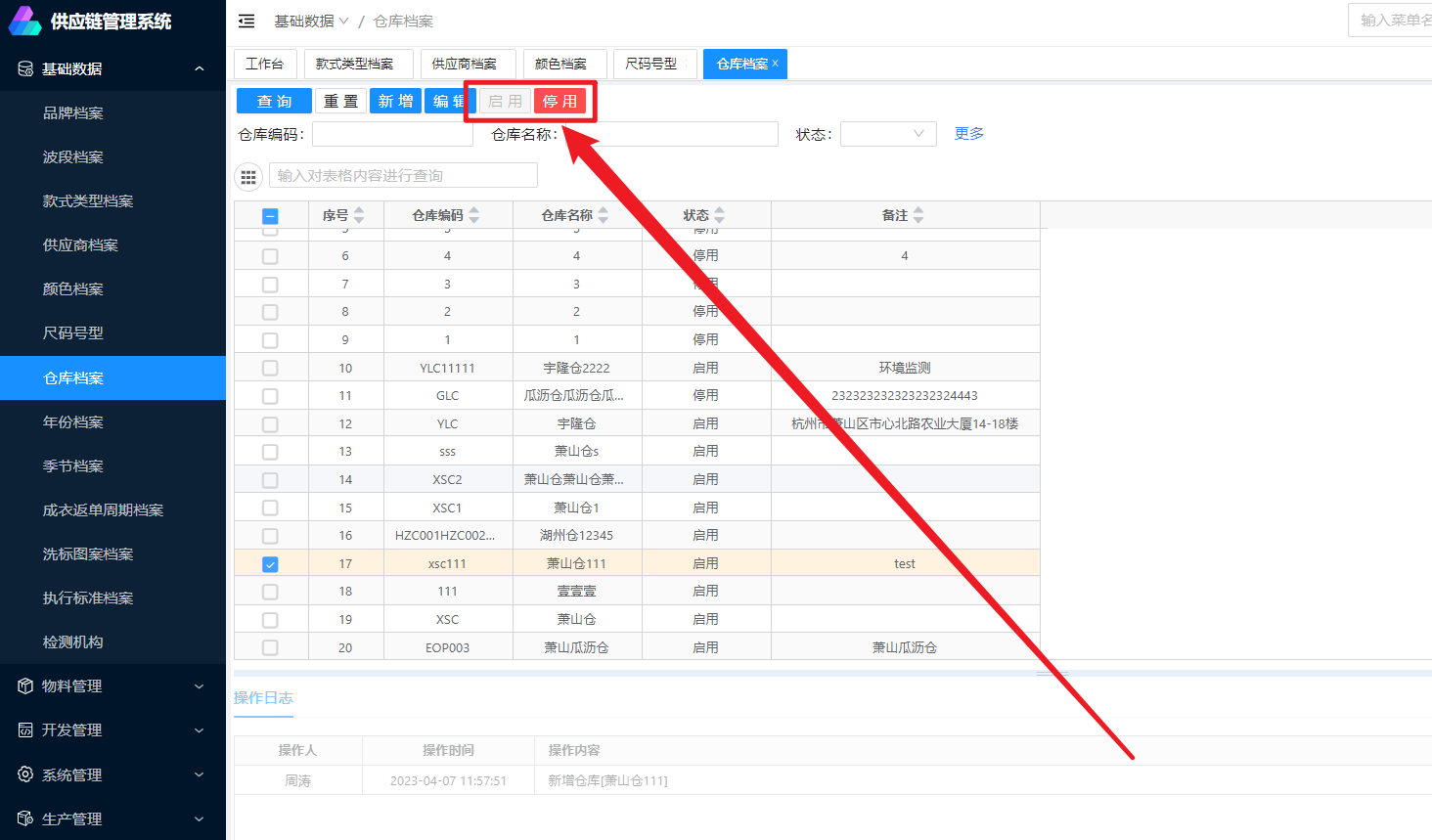
Task: Click sort icon on 备注 column
Action: 918,215
